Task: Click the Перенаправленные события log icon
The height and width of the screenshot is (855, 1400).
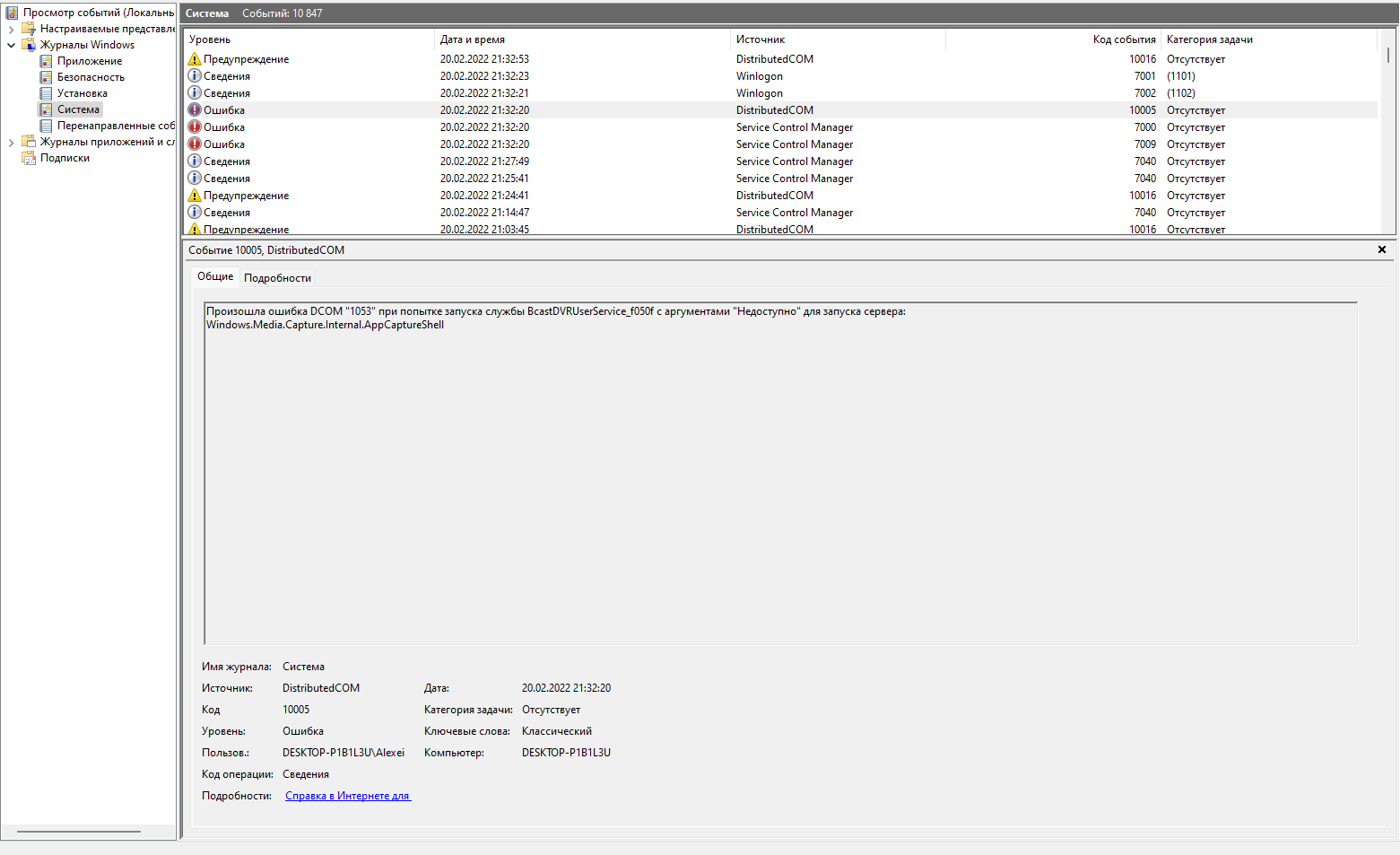Action: click(x=46, y=126)
